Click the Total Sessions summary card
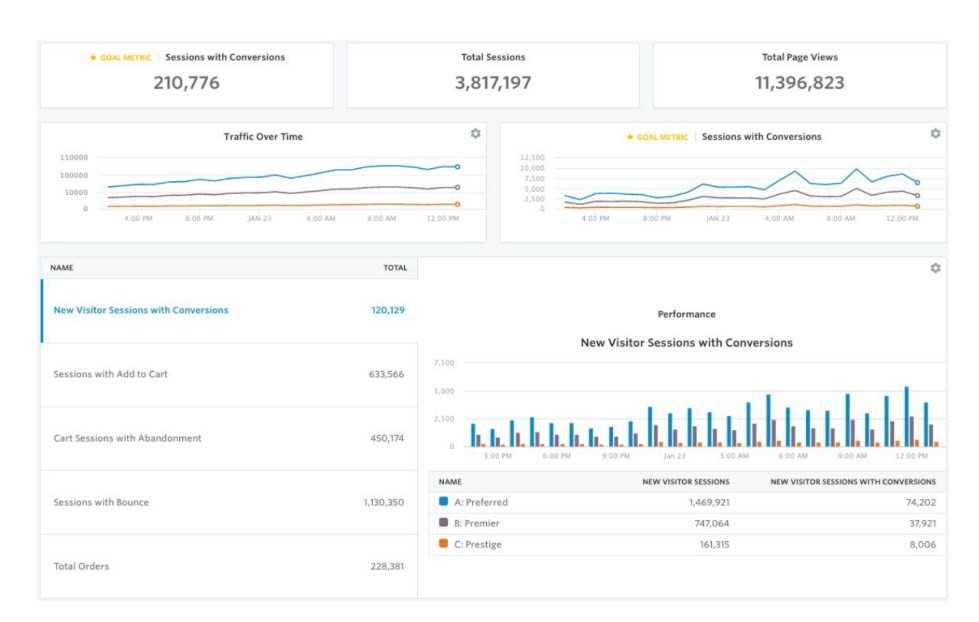This screenshot has height=622, width=979. tap(492, 75)
